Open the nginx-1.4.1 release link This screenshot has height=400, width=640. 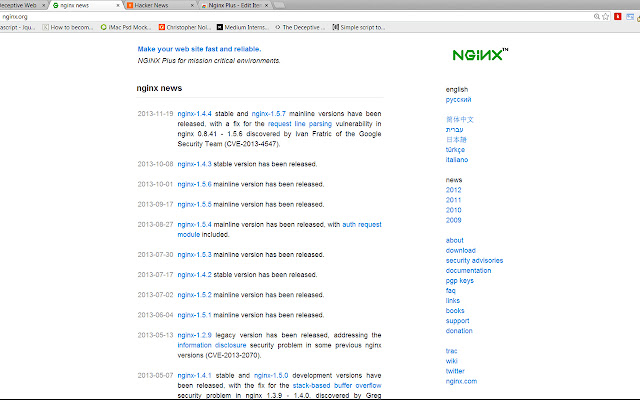coord(194,376)
